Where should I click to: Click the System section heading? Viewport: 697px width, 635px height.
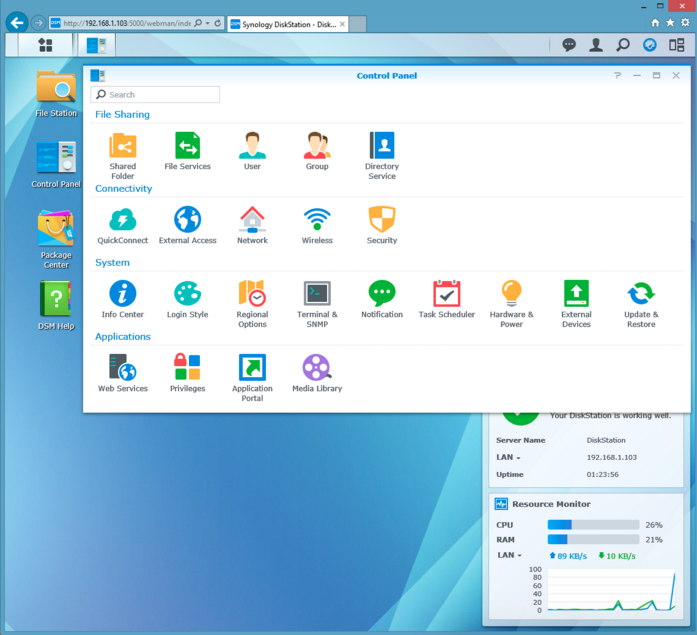112,263
